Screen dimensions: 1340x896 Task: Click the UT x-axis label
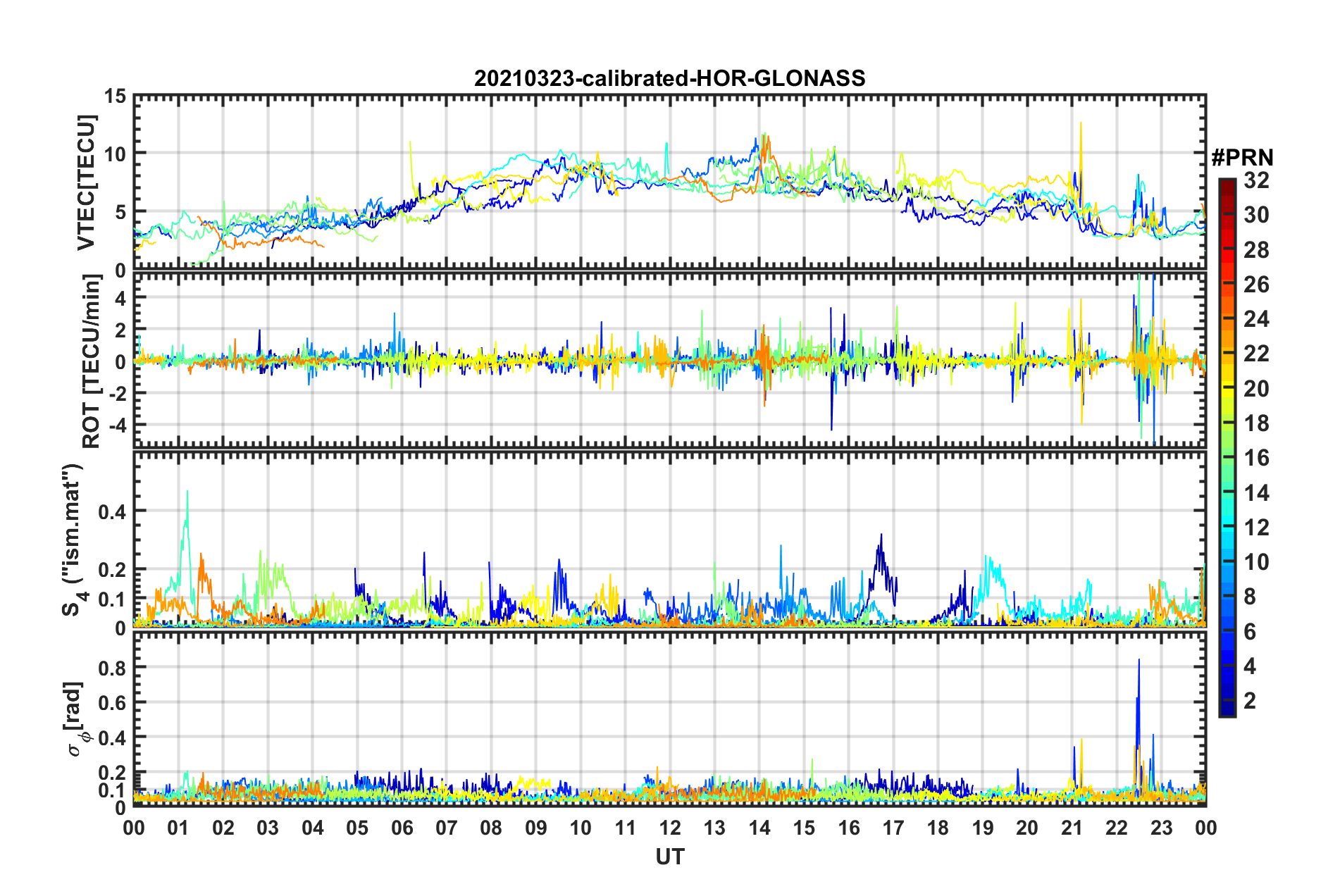[x=669, y=857]
